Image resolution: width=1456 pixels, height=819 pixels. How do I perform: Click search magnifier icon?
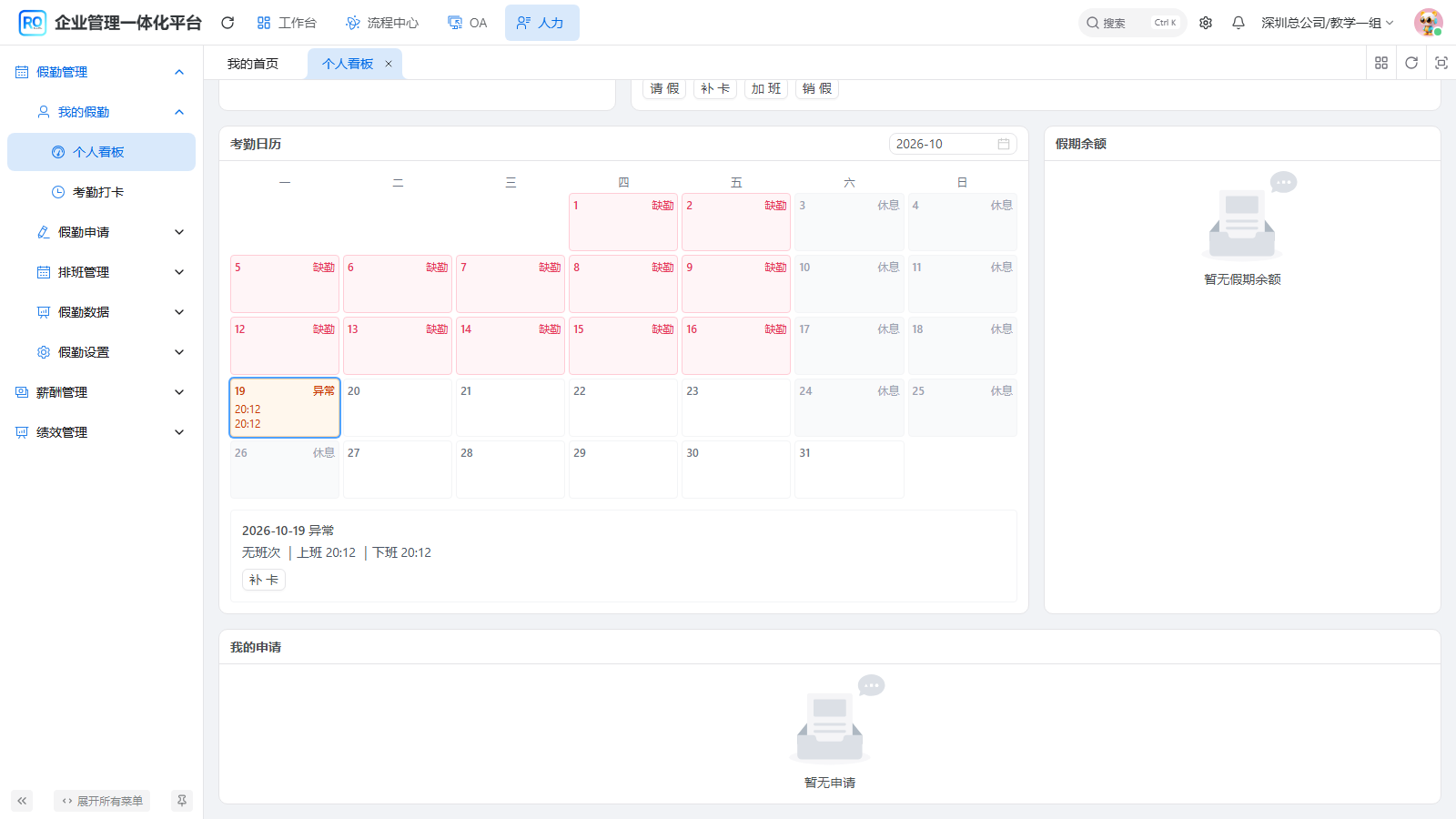coord(1092,23)
